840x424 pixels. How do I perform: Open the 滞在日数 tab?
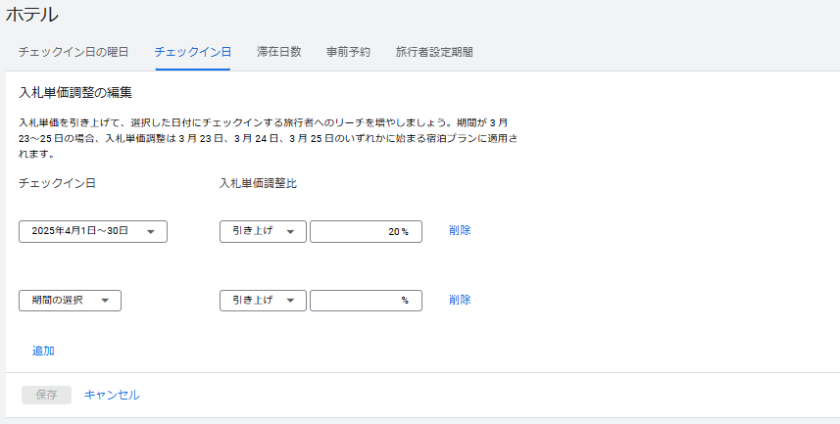pos(279,52)
